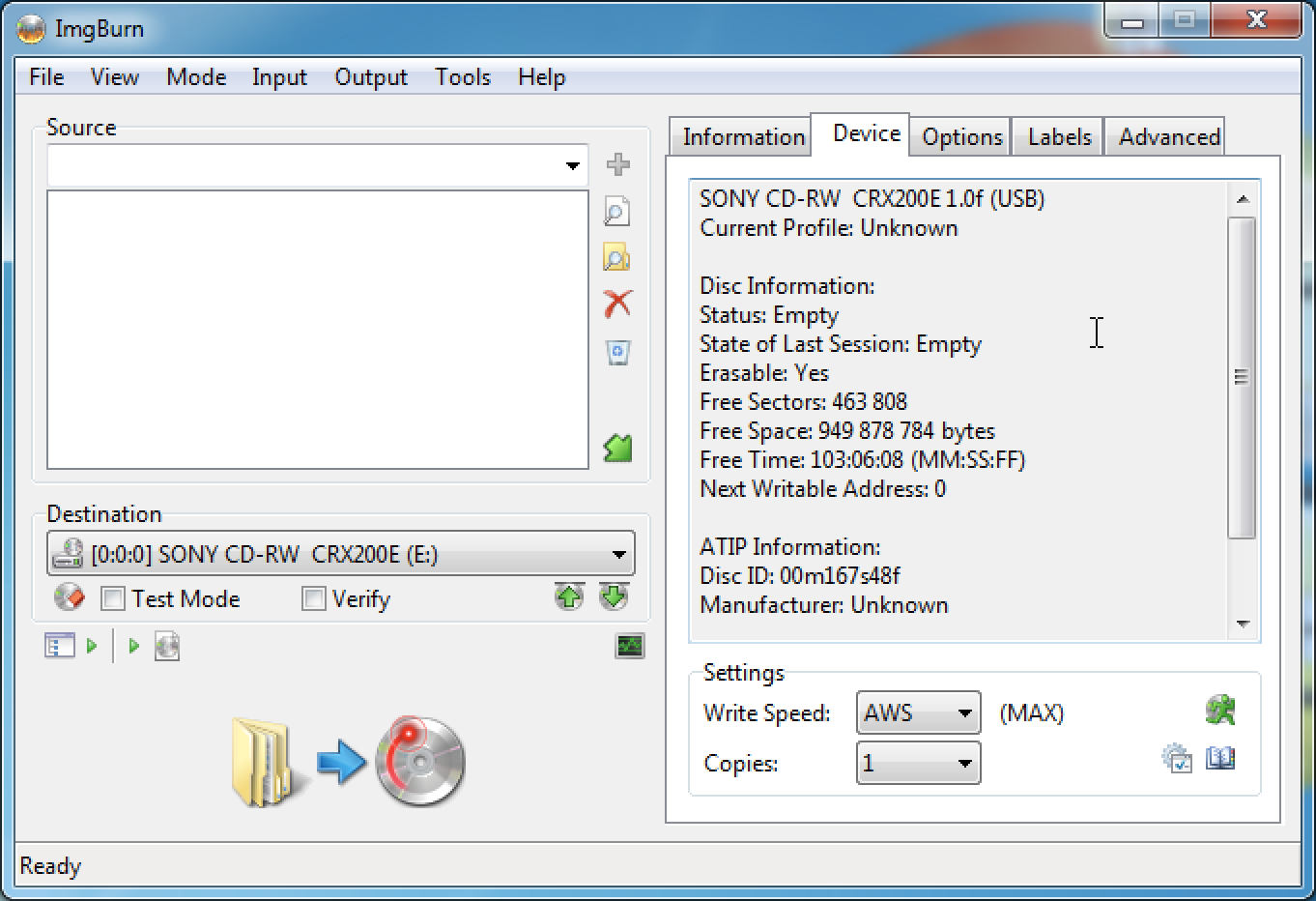Click the green plus Browse for file icon

618,165
